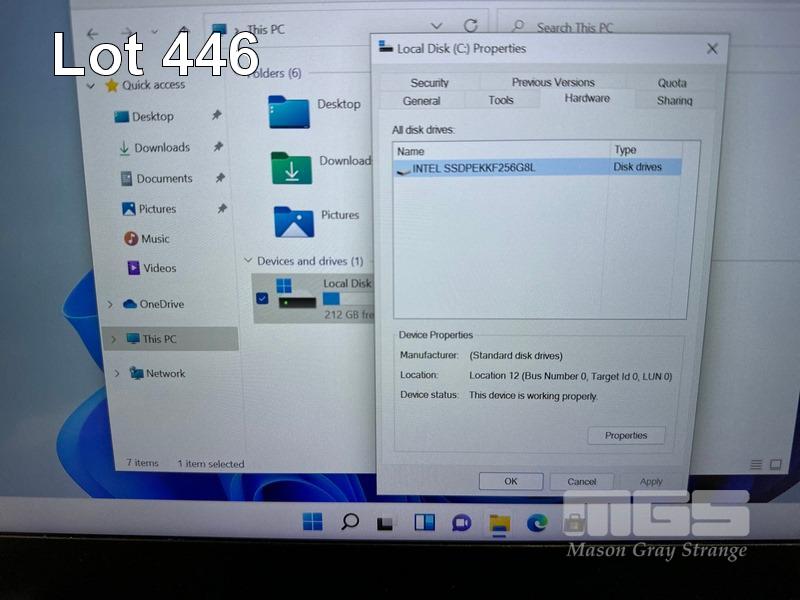
Task: Open the address bar history dropdown
Action: coord(436,27)
